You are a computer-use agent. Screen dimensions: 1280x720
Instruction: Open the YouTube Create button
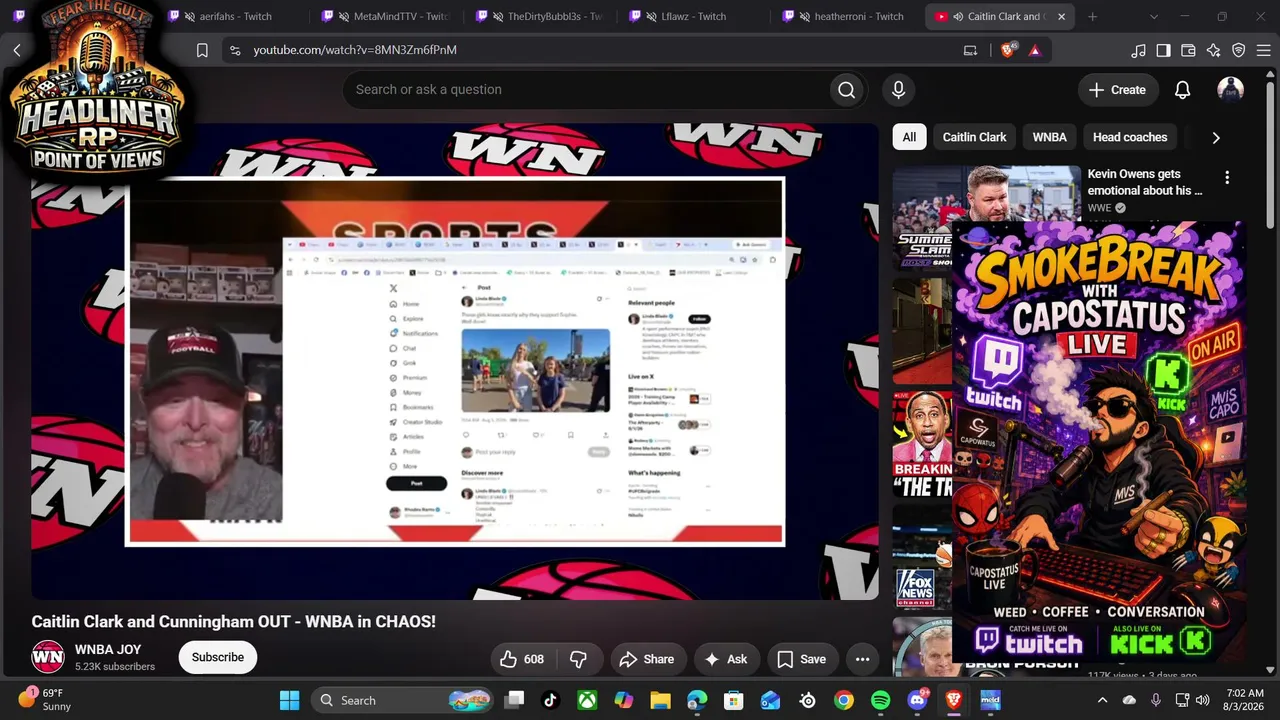coord(1118,90)
